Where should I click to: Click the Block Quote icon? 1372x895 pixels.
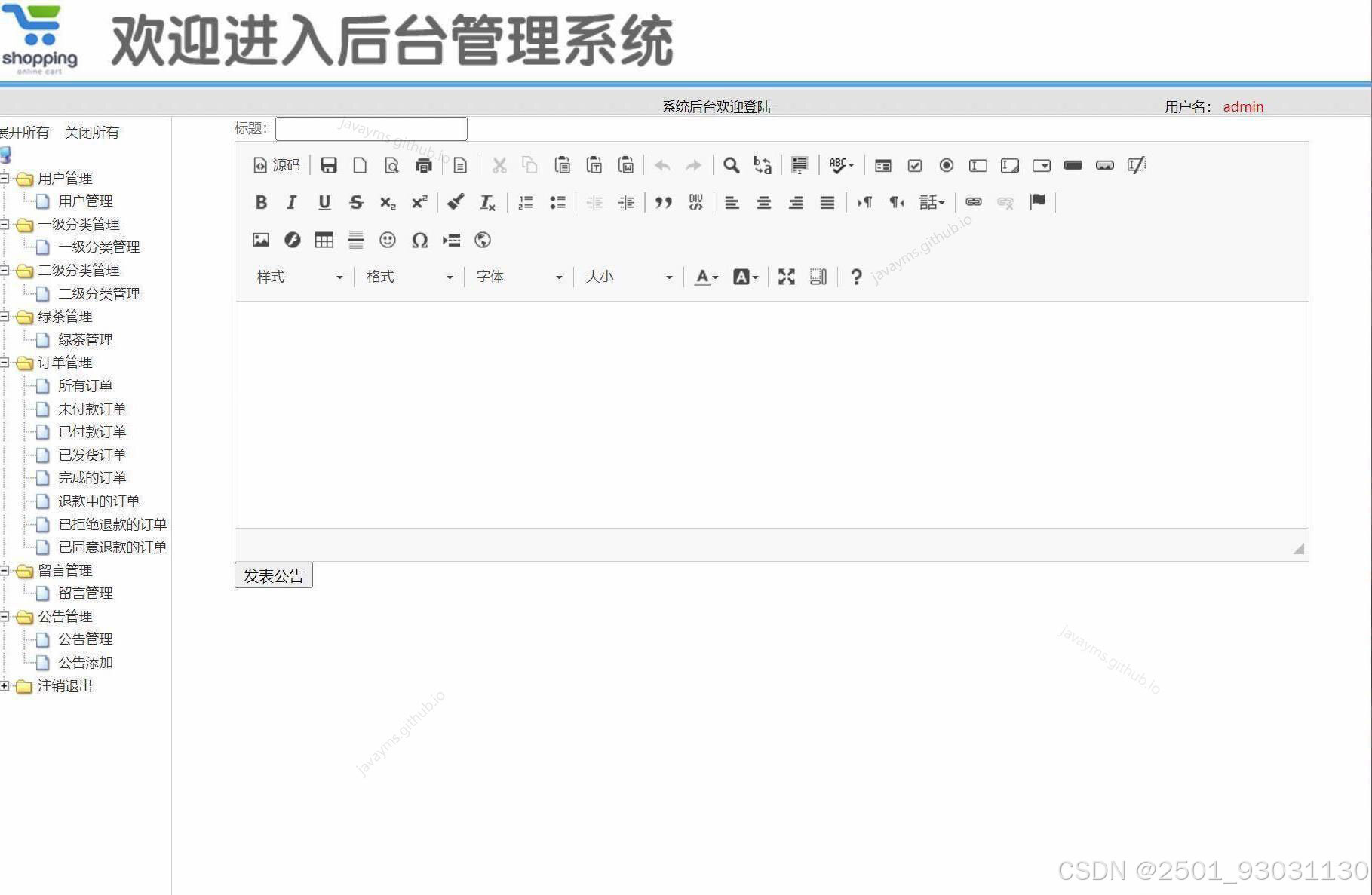coord(664,202)
